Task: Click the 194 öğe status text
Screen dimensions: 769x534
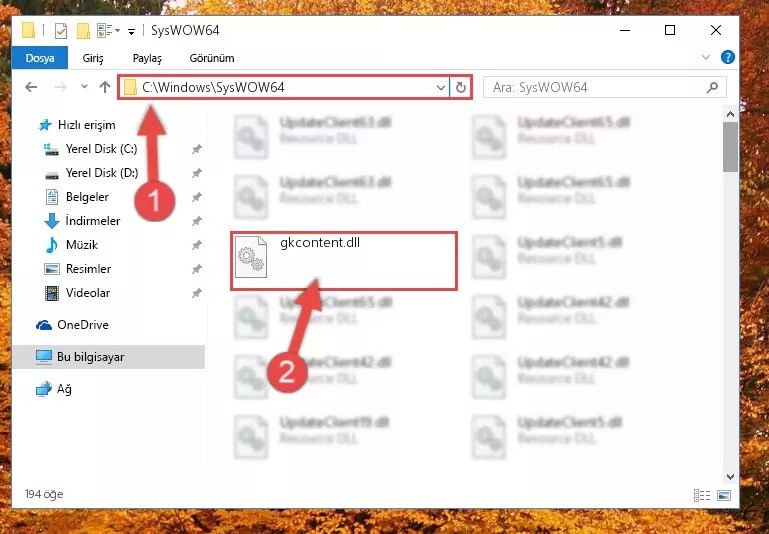Action: tap(44, 494)
